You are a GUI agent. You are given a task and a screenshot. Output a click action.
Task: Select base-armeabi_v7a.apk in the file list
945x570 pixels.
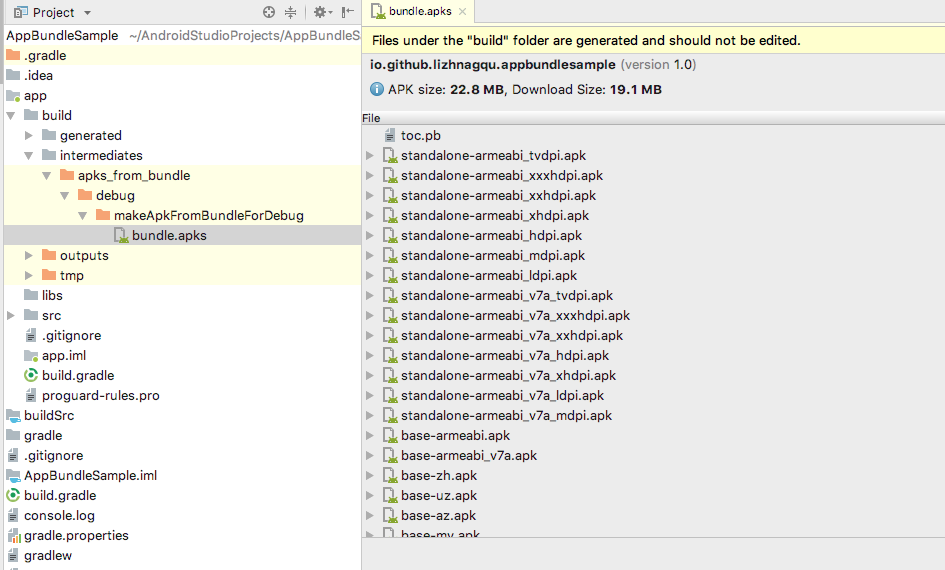click(x=468, y=455)
